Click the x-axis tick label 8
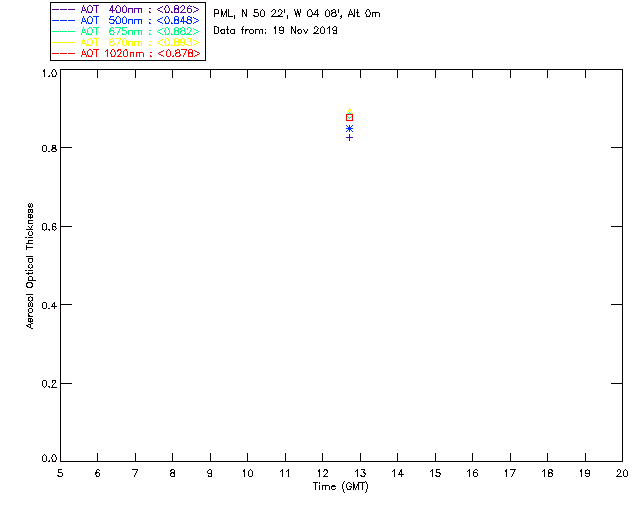 click(173, 473)
